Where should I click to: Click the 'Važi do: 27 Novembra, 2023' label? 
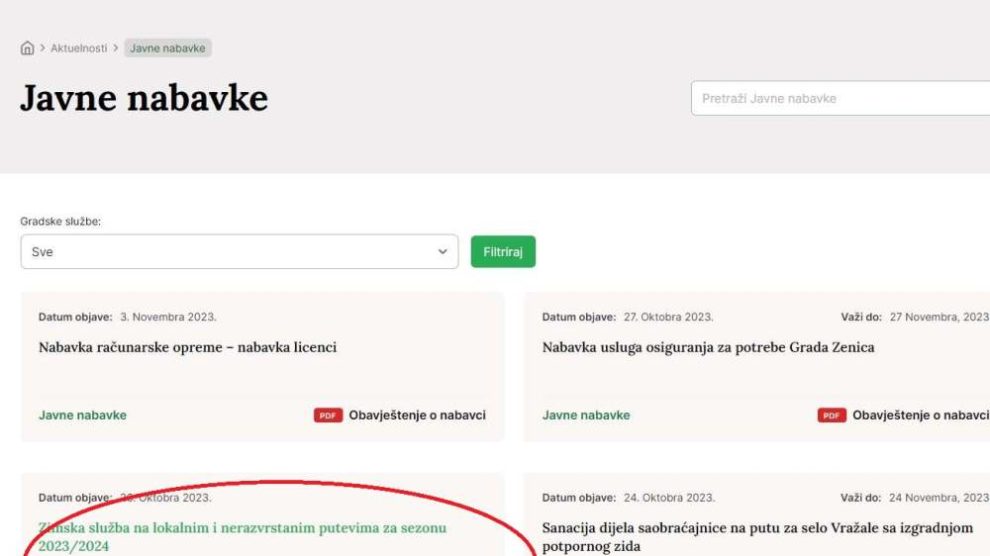coord(914,317)
